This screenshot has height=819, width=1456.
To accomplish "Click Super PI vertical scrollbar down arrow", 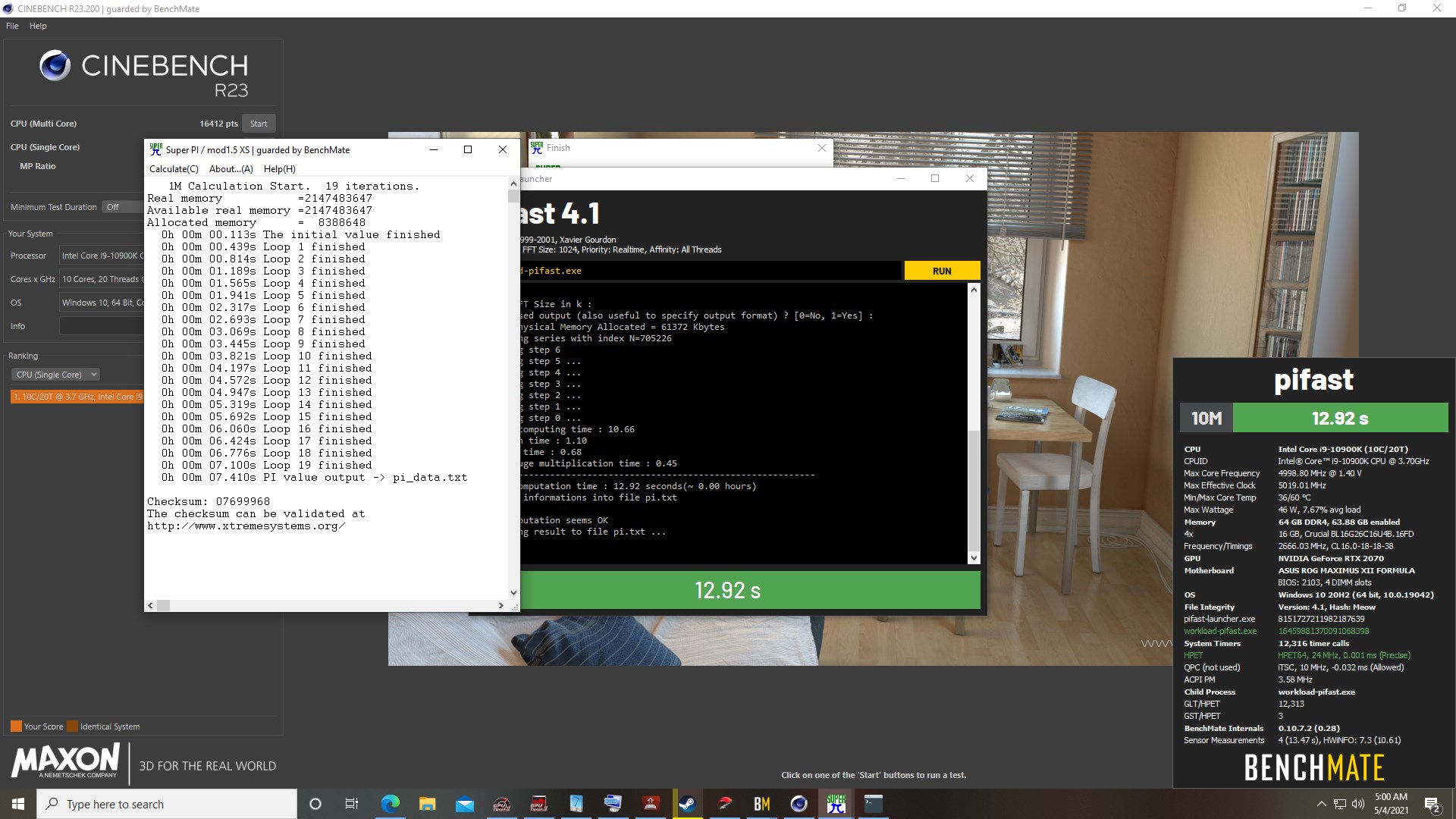I will (513, 593).
